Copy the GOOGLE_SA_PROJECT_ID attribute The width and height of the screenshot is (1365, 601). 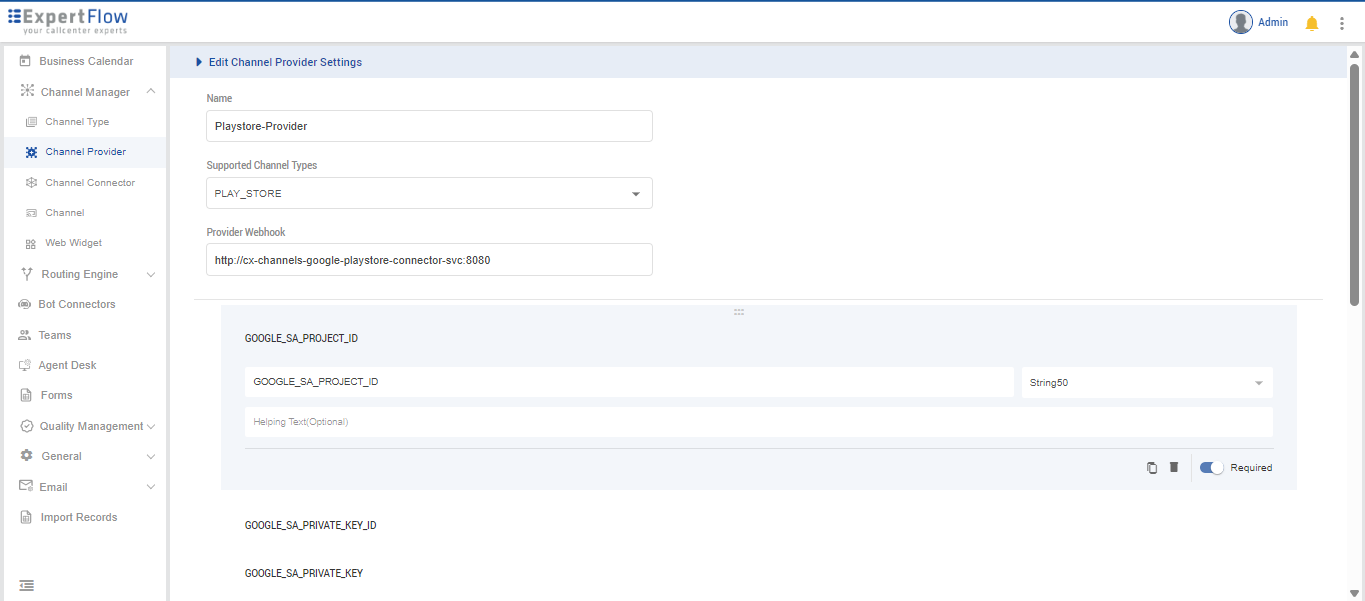(1152, 468)
